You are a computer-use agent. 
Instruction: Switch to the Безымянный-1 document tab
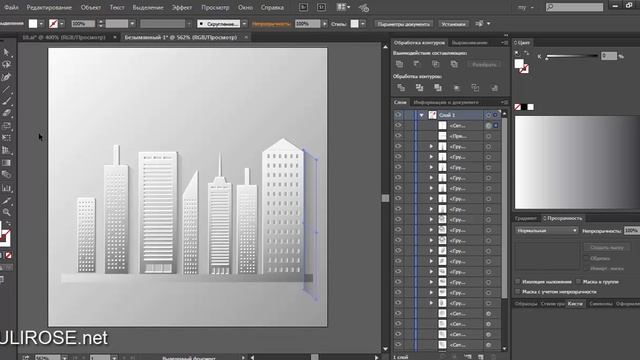tap(181, 37)
